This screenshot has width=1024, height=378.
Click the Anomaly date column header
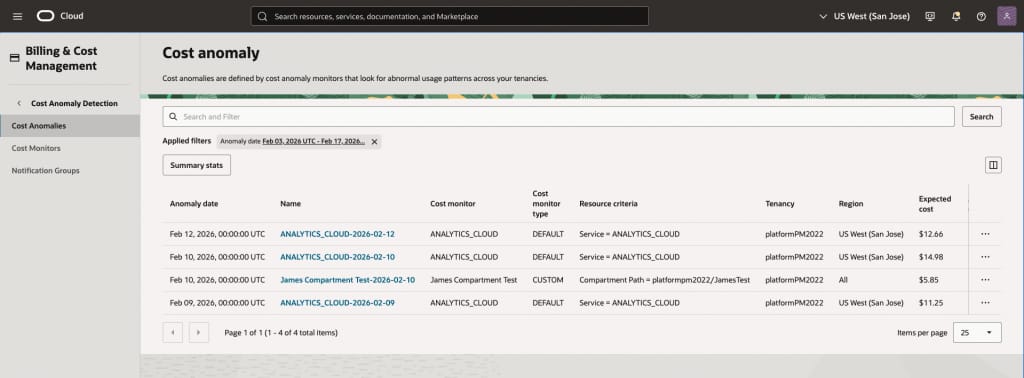[x=194, y=204]
